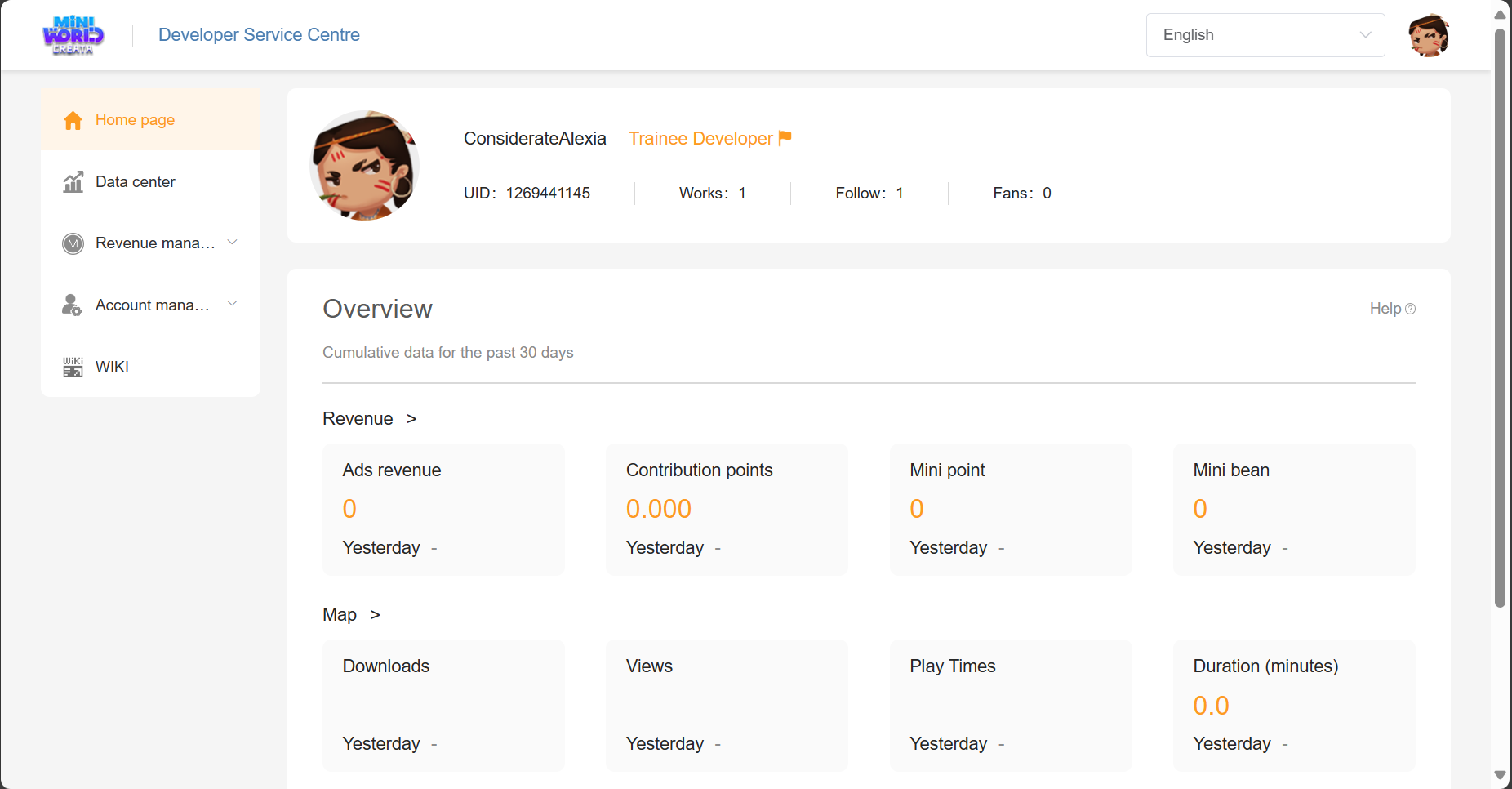Click the Help question mark icon
Screen dimensions: 1512x789
click(1410, 309)
